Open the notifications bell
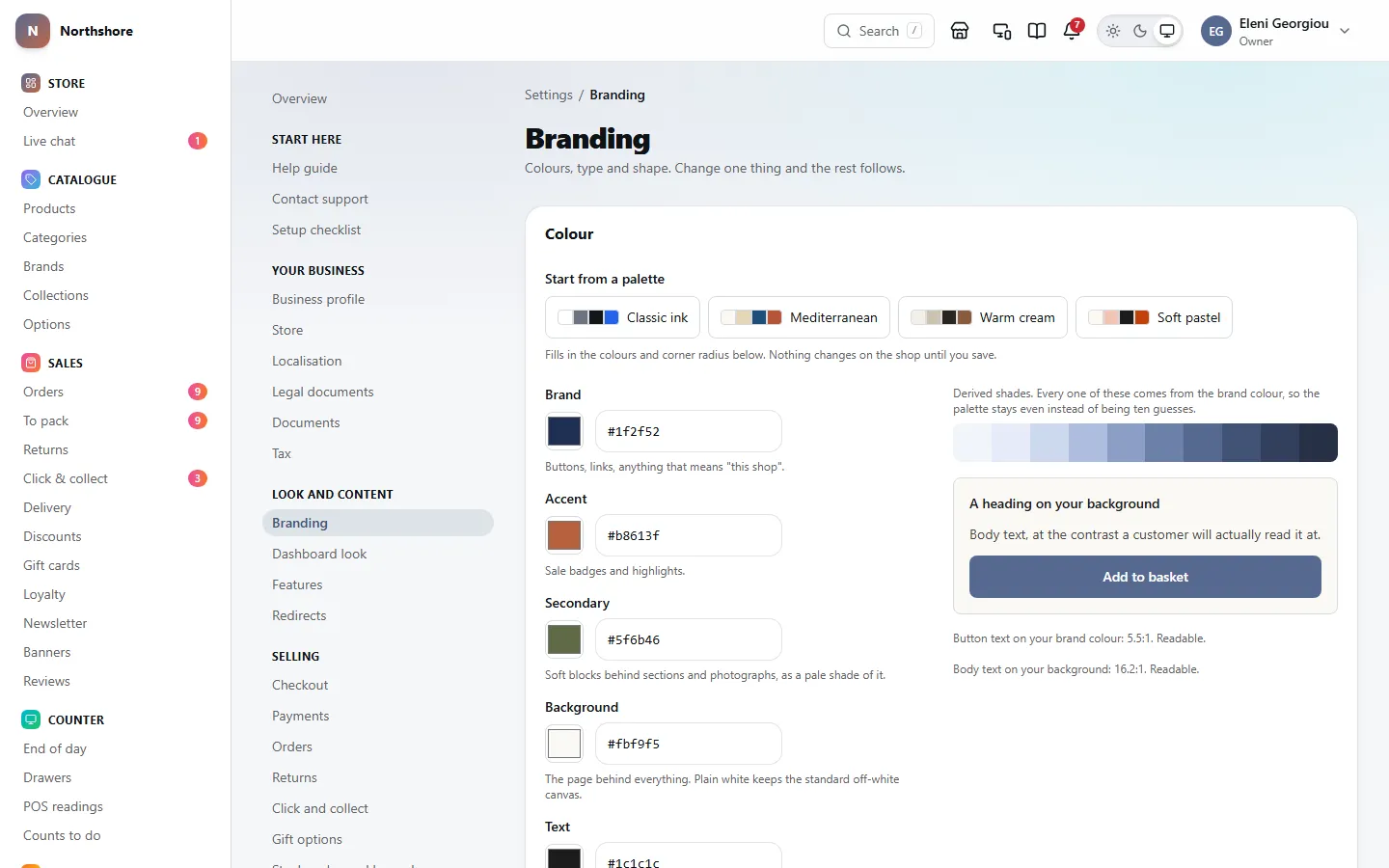The height and width of the screenshot is (868, 1389). [x=1072, y=31]
